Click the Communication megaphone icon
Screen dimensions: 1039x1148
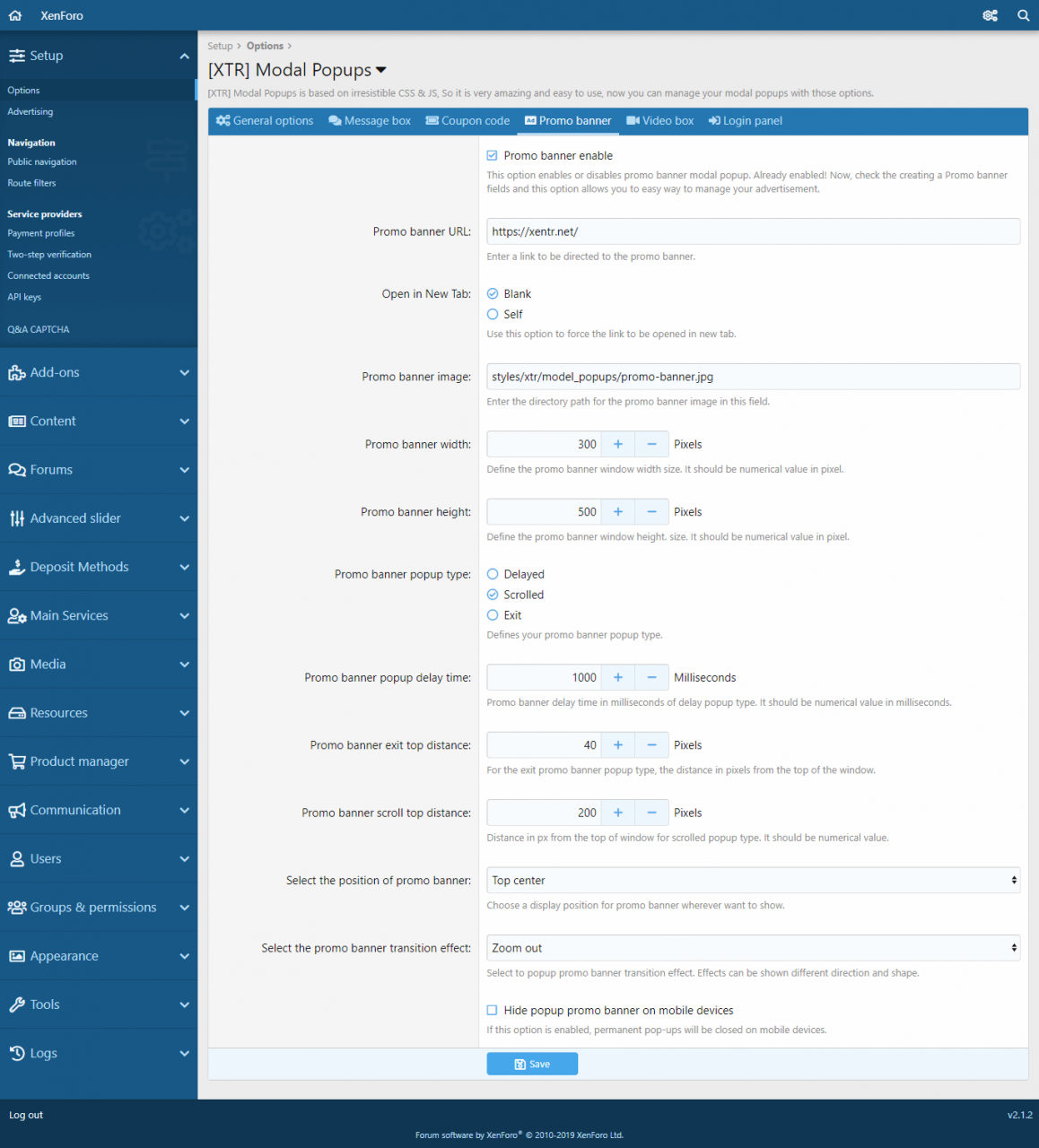(x=17, y=811)
